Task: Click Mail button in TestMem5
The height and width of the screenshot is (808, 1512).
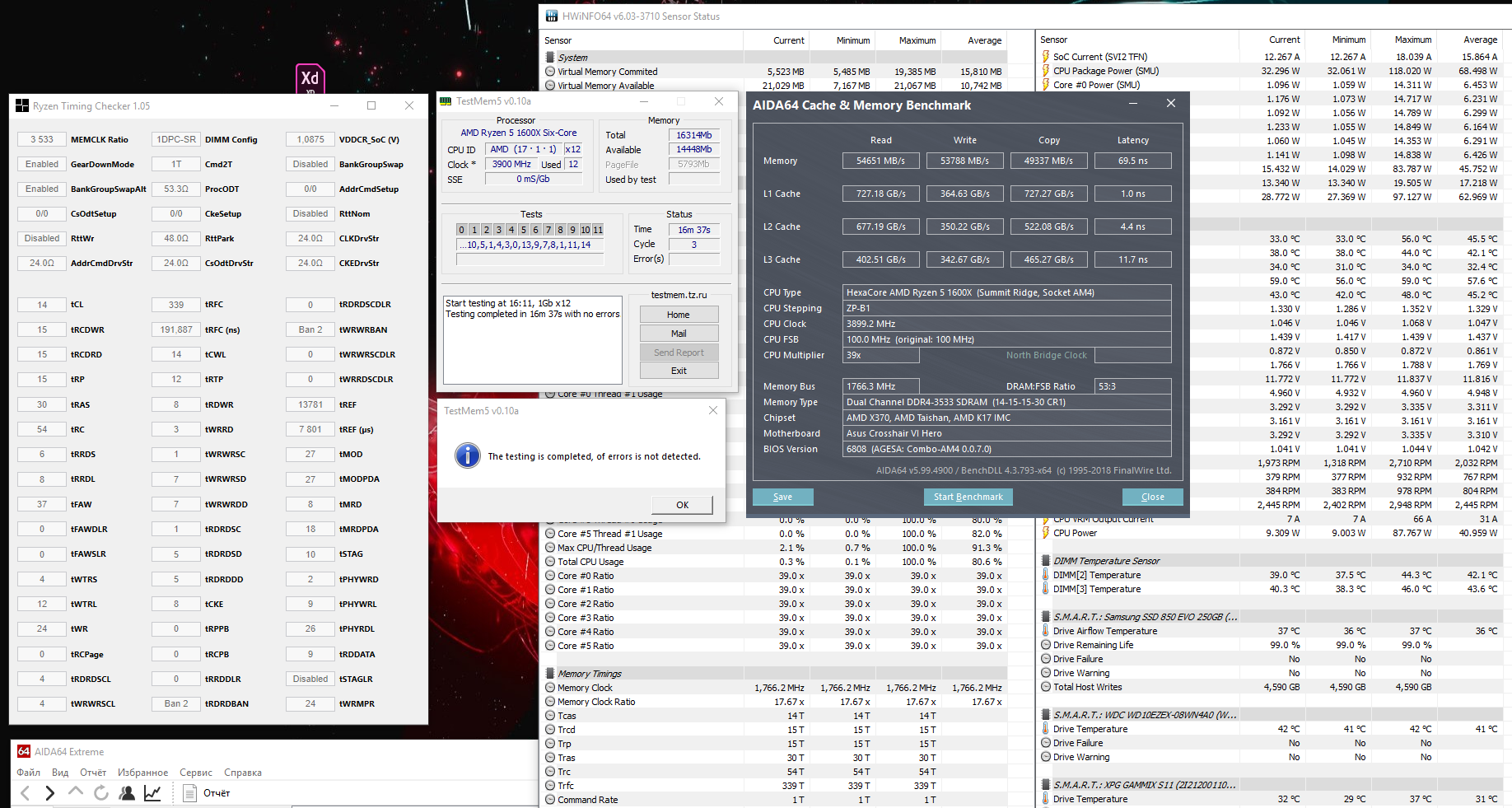Action: click(679, 334)
